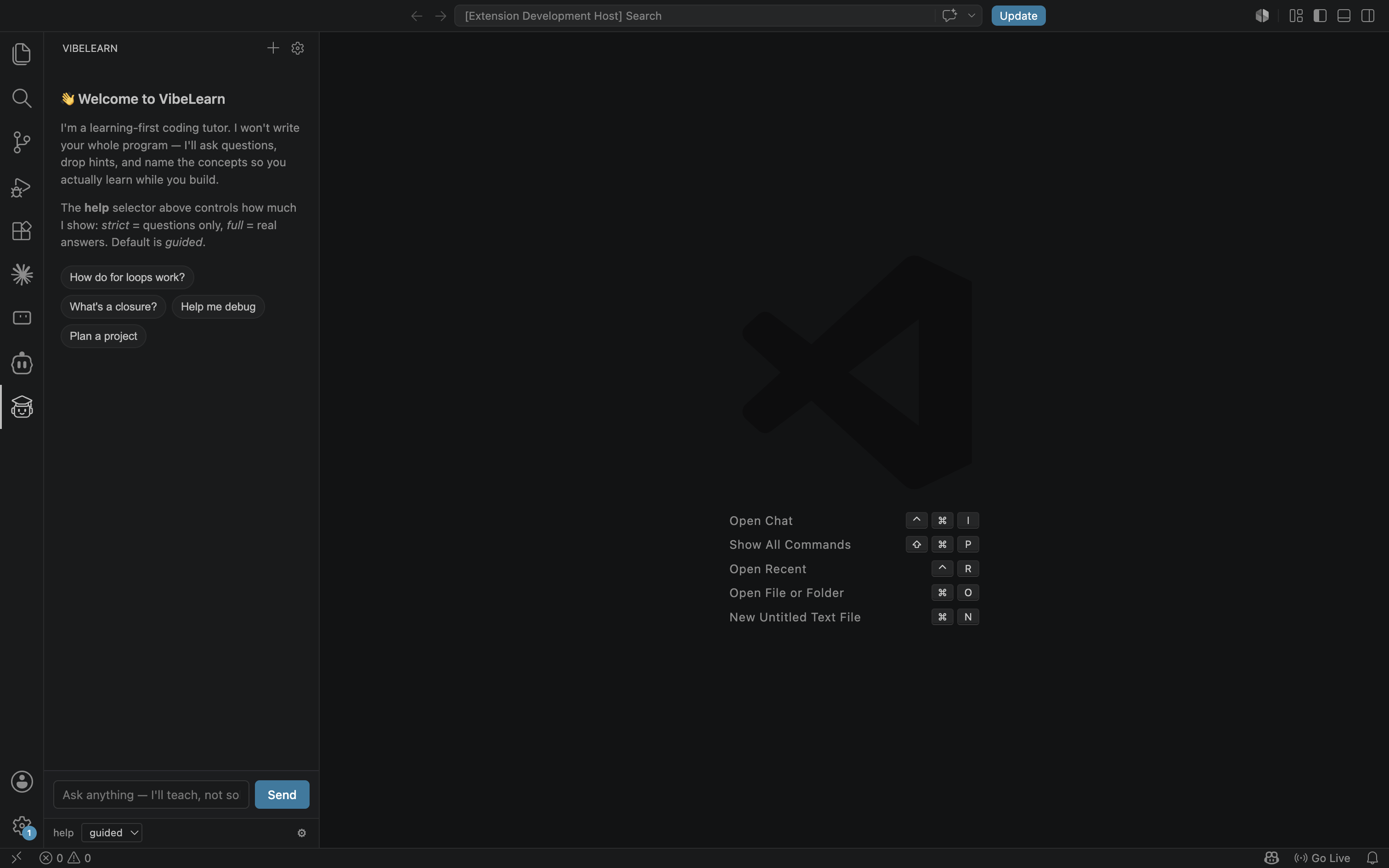Open the notifications bell
Image resolution: width=1389 pixels, height=868 pixels.
tap(1372, 858)
